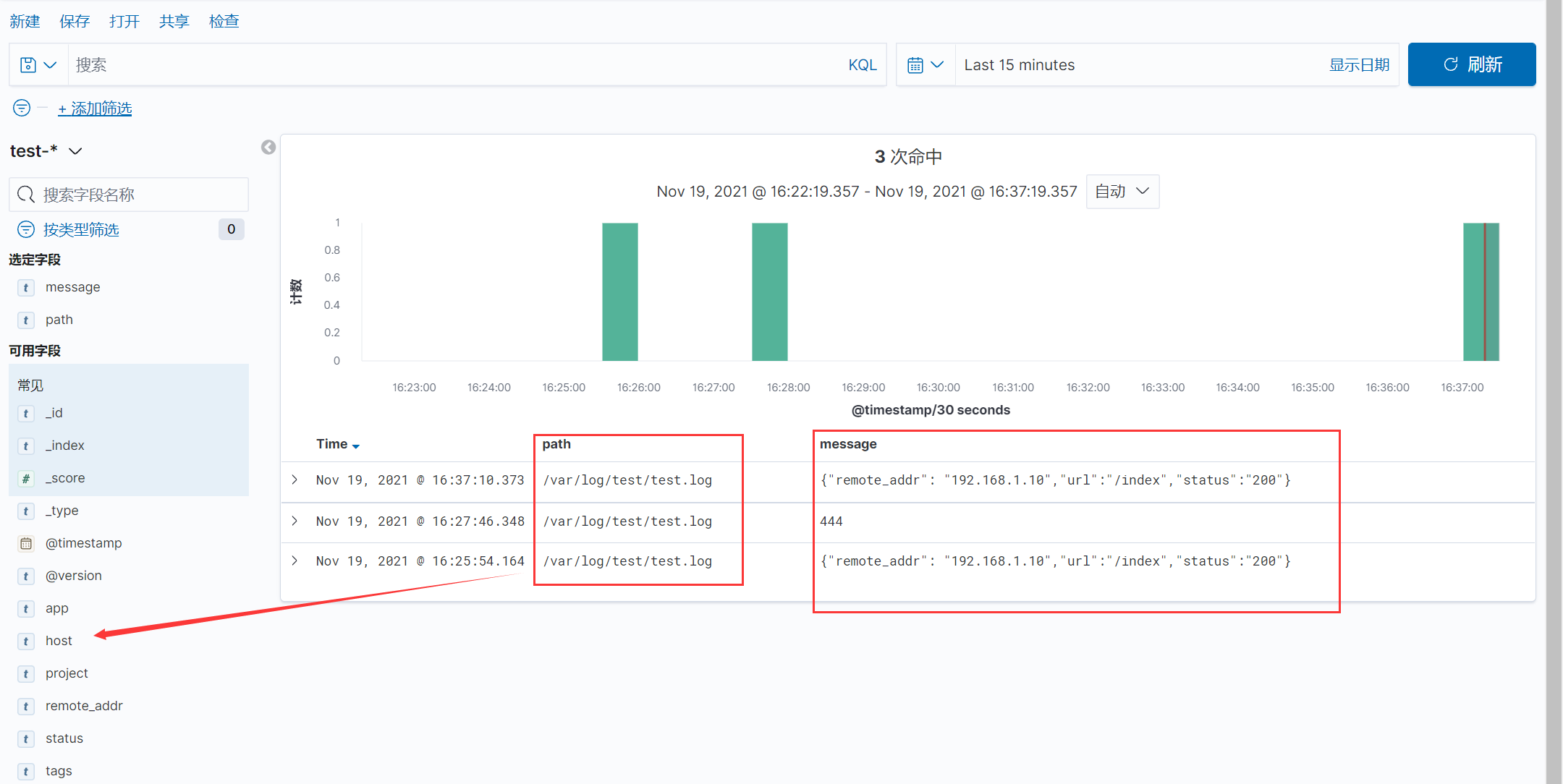Click the message cell reading 444
The height and width of the screenshot is (784, 1563).
[x=831, y=521]
